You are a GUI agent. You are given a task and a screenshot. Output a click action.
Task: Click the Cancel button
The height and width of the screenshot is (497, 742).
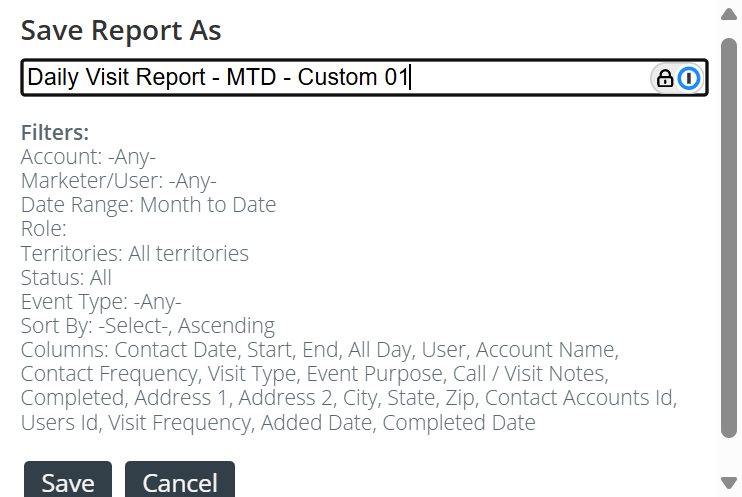coord(180,479)
